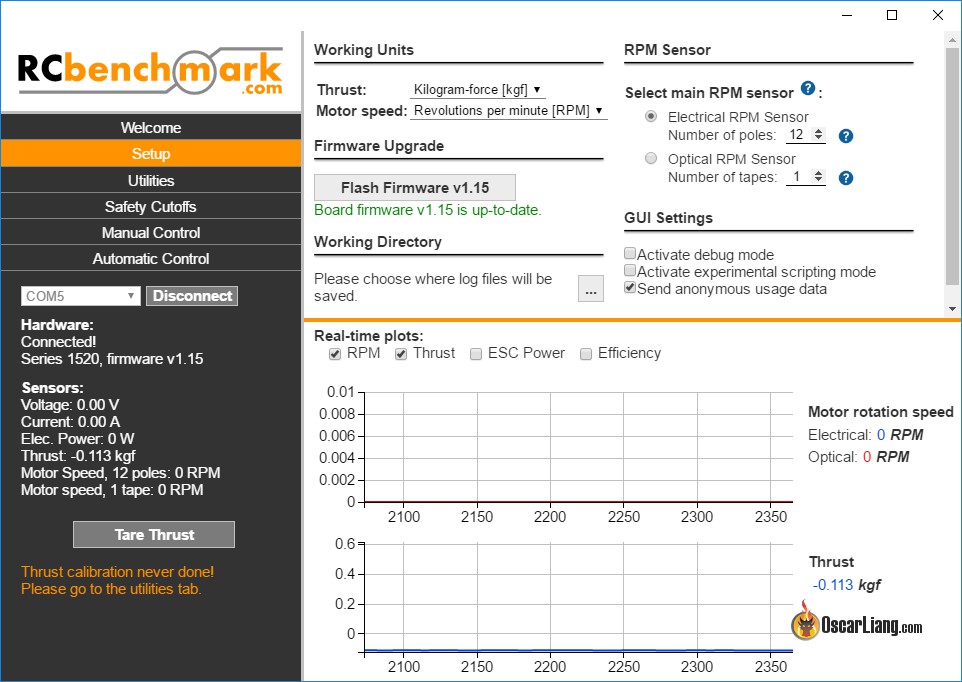Click Flash Firmware v1.15 button

point(415,188)
